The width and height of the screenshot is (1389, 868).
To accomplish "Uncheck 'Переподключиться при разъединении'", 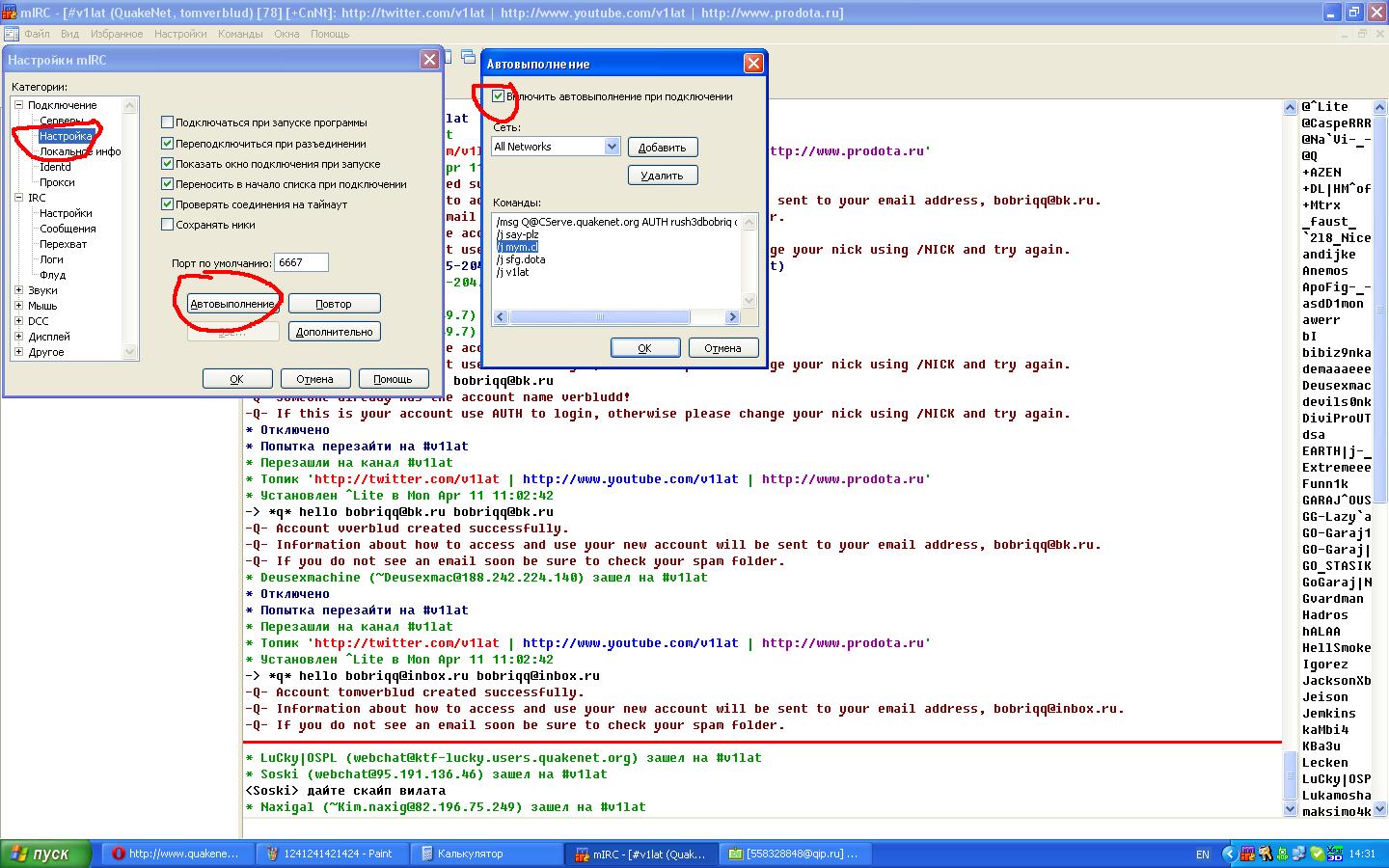I will pyautogui.click(x=167, y=144).
